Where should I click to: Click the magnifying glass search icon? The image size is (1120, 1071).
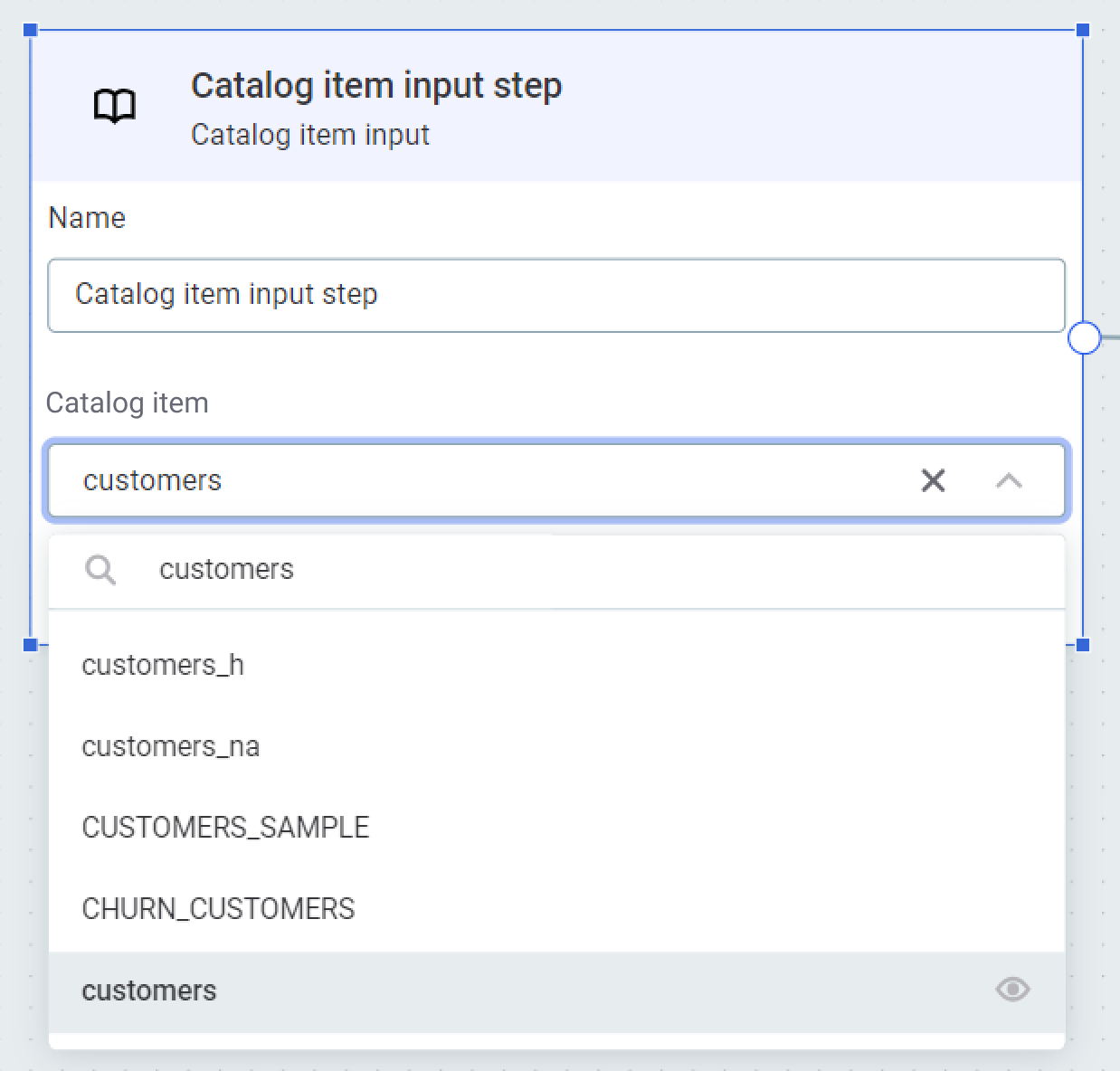click(100, 570)
